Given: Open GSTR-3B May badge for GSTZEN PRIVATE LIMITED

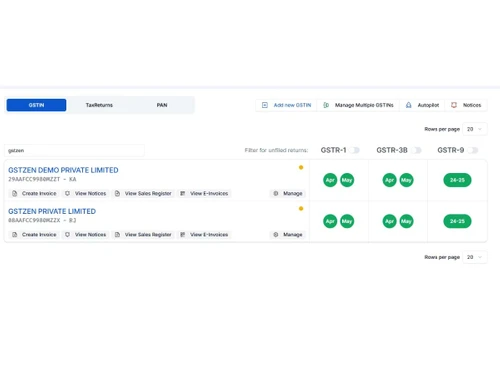Looking at the screenshot, I should [x=406, y=221].
